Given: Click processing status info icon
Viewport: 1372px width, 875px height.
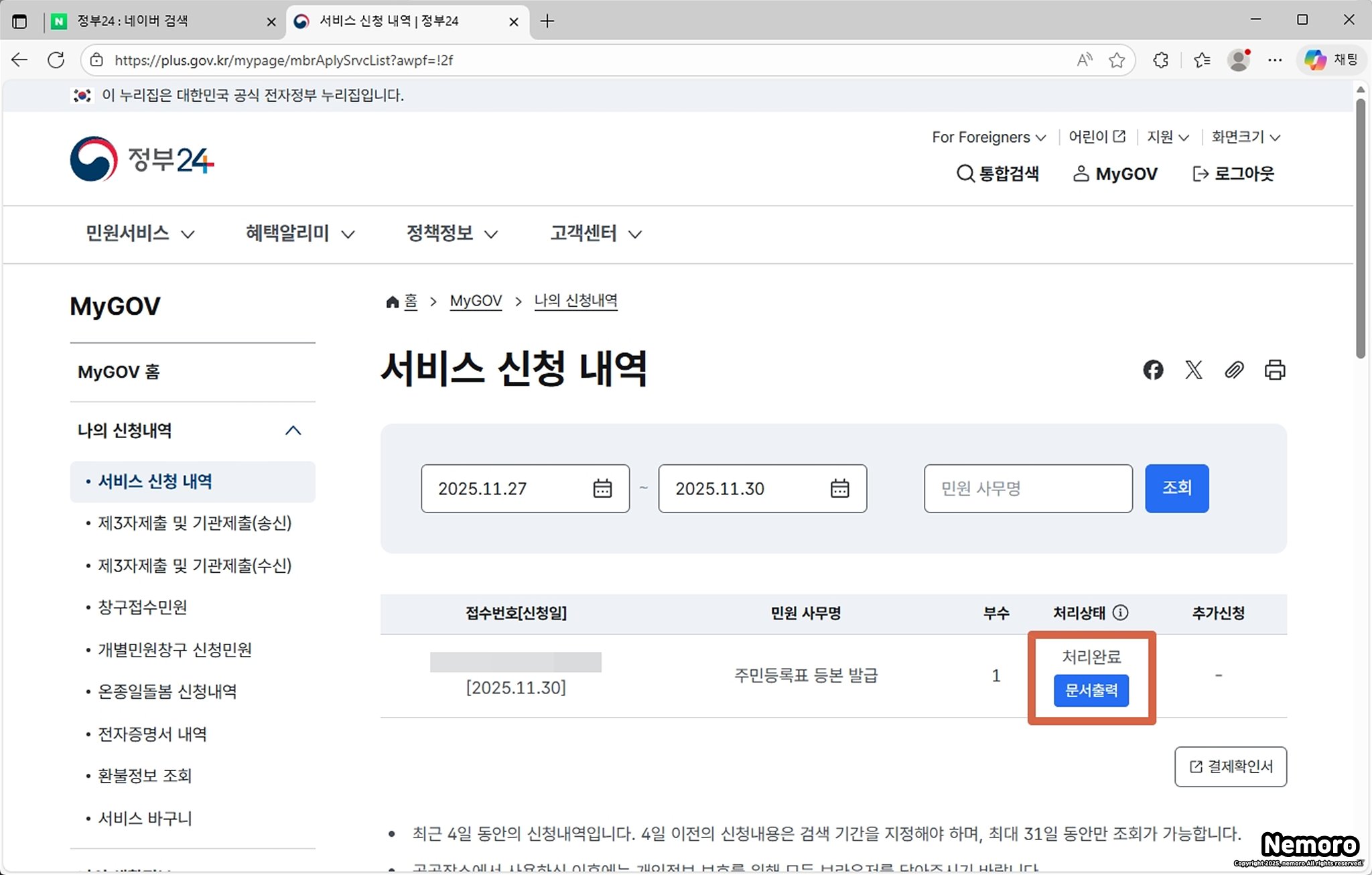Looking at the screenshot, I should point(1120,612).
